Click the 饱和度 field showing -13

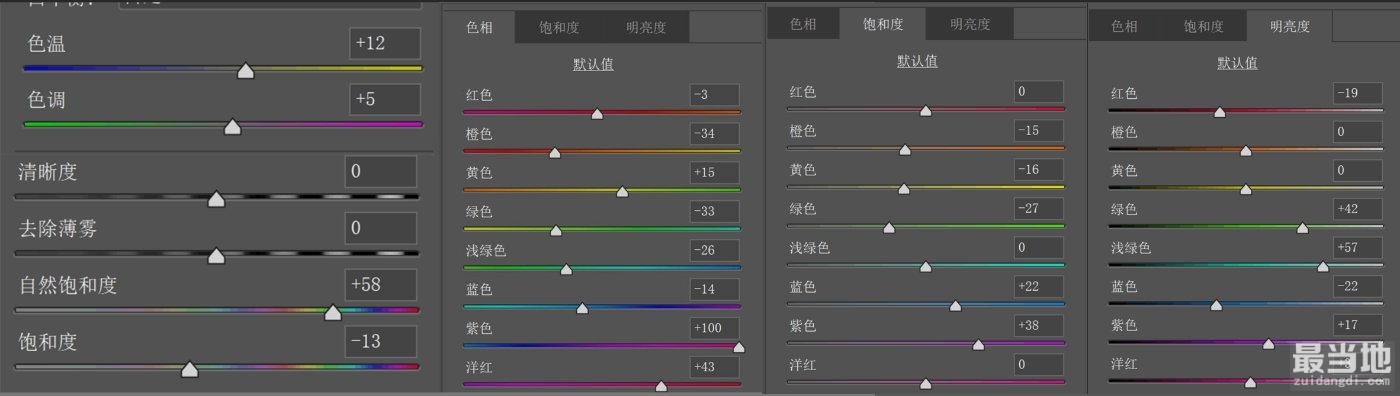click(380, 342)
